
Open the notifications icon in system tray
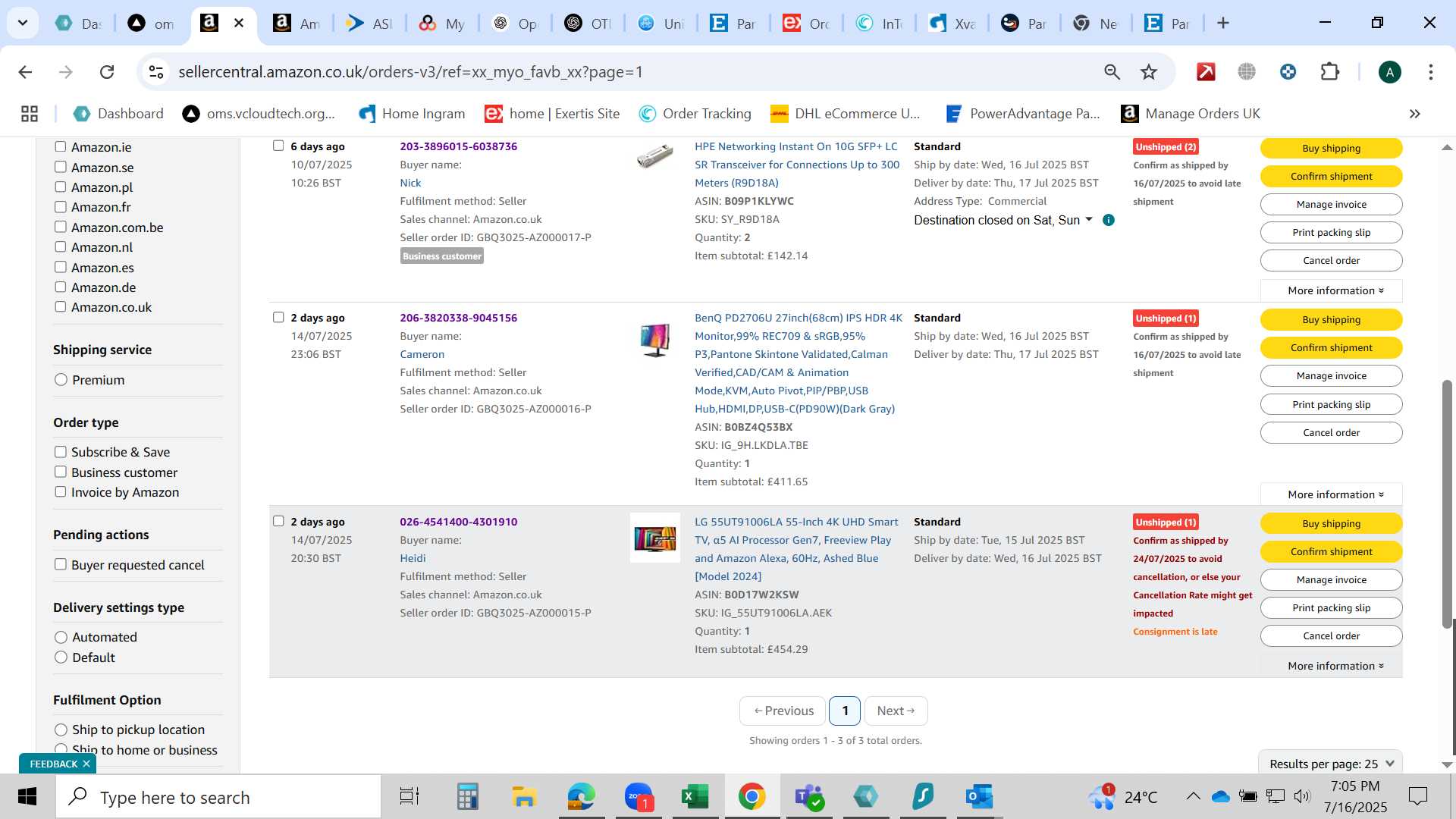tap(1417, 796)
